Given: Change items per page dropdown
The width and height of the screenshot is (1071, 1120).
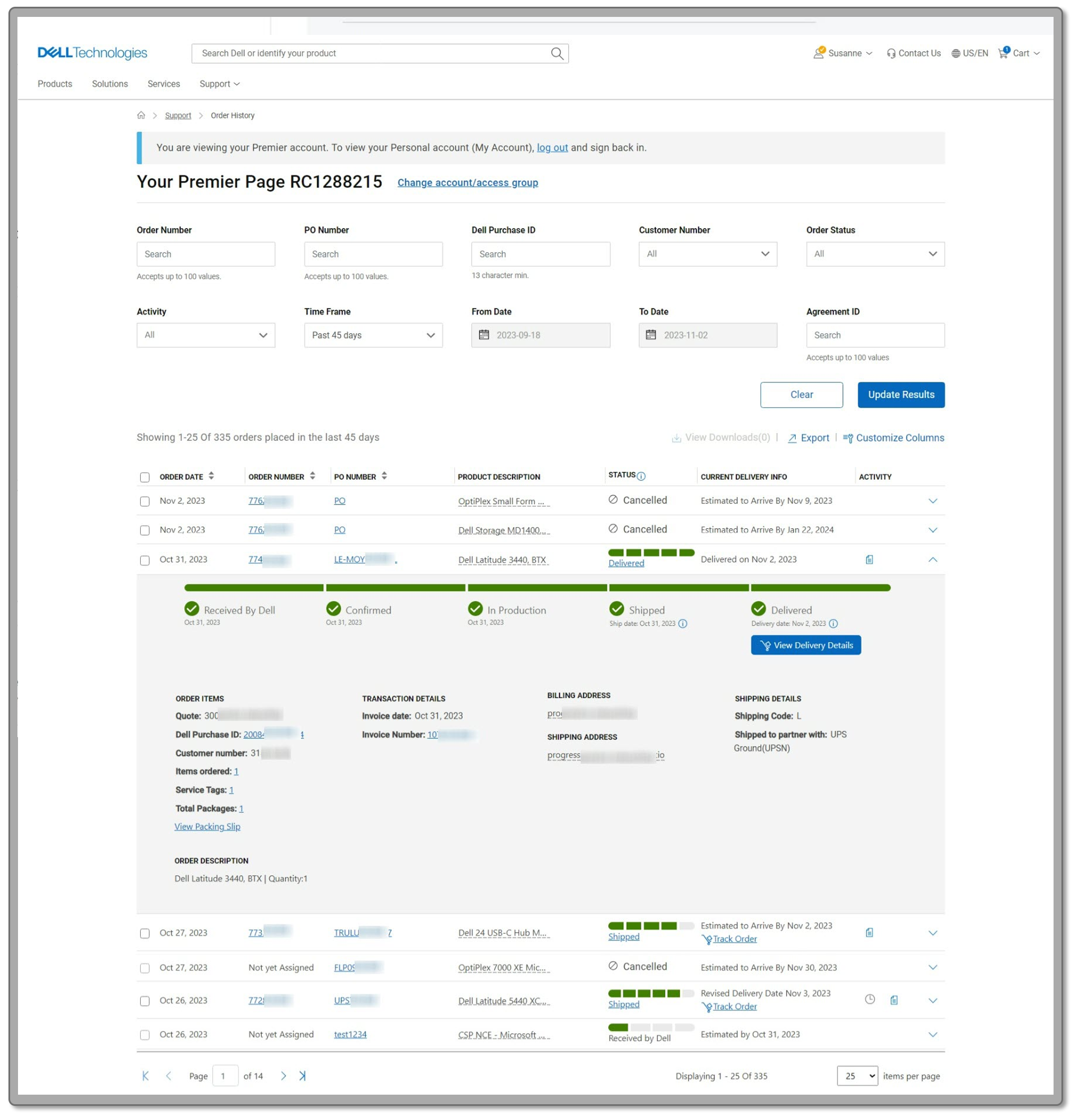Looking at the screenshot, I should pyautogui.click(x=858, y=1076).
